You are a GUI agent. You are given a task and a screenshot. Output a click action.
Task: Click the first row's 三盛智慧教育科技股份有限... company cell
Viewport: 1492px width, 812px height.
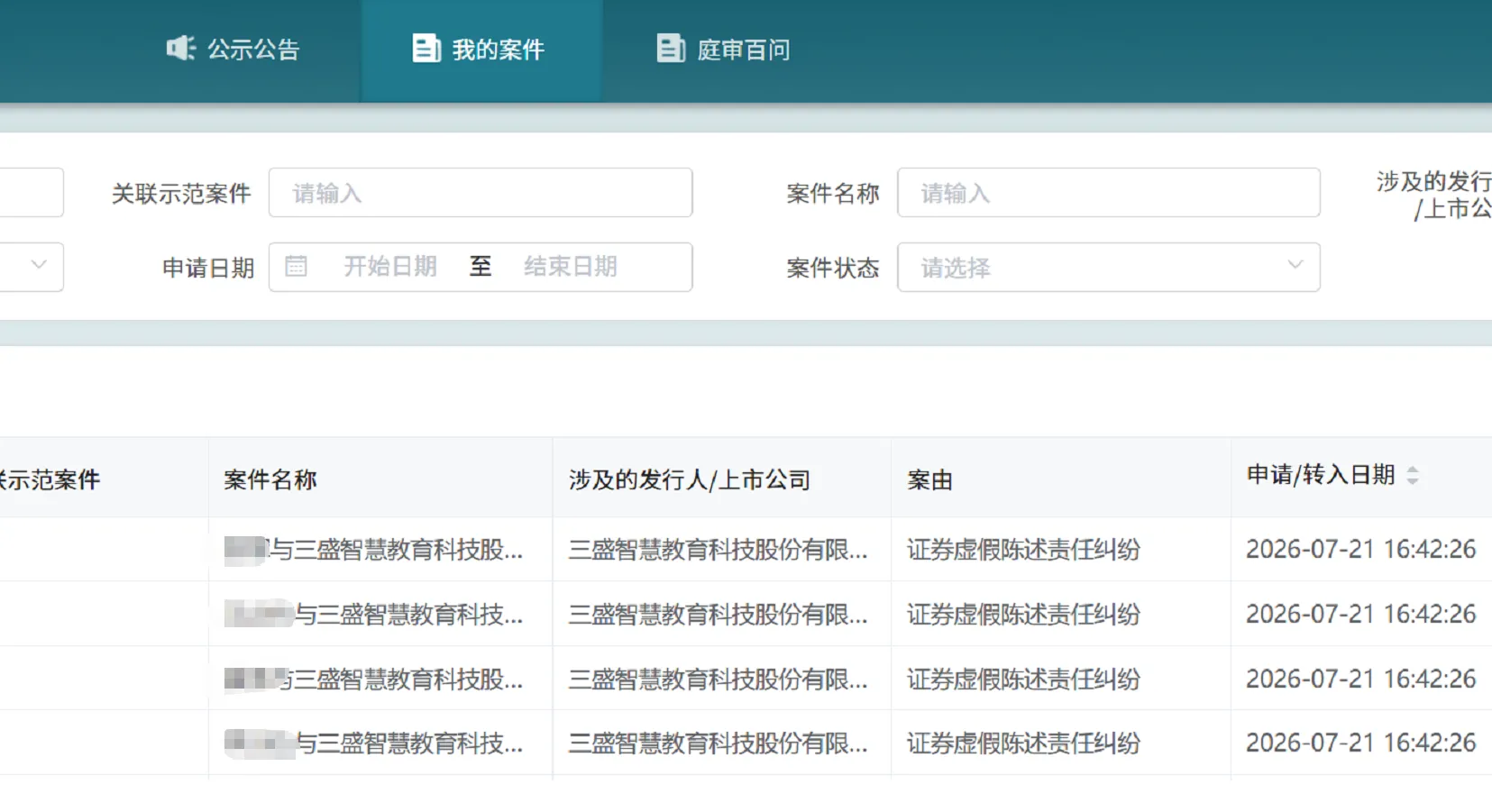coord(718,550)
